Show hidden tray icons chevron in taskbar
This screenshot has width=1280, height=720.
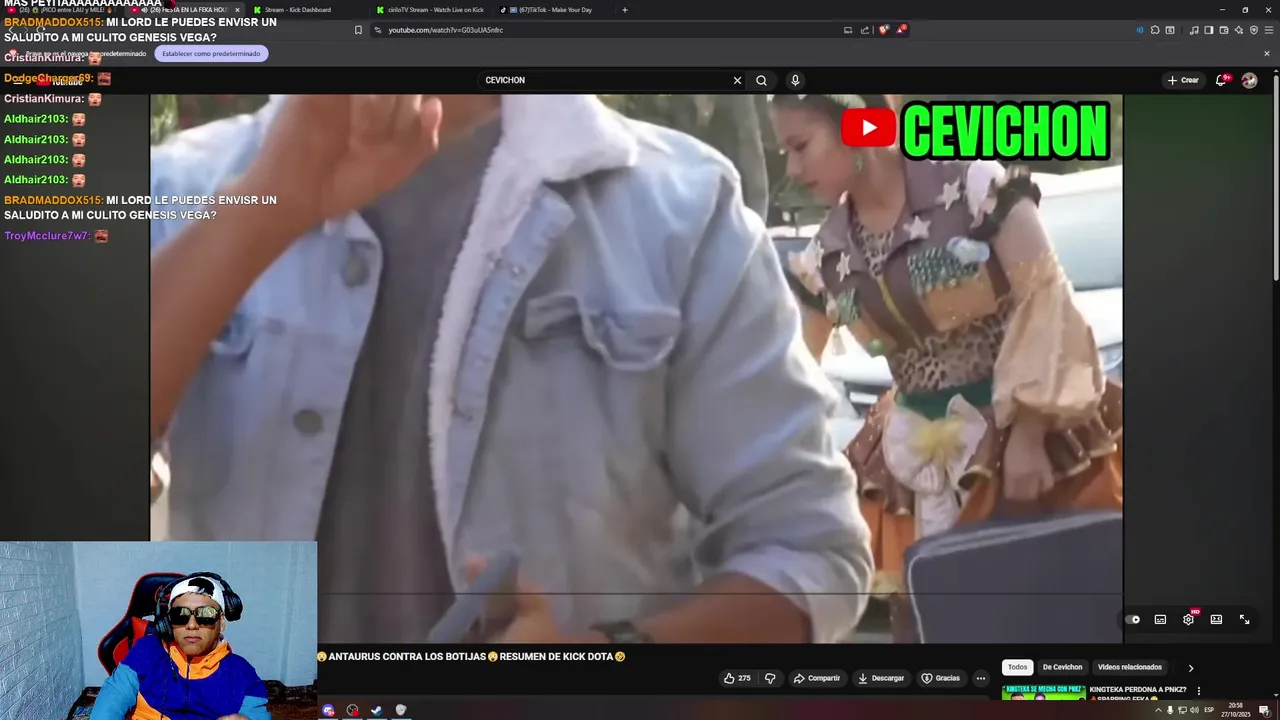pos(1159,710)
